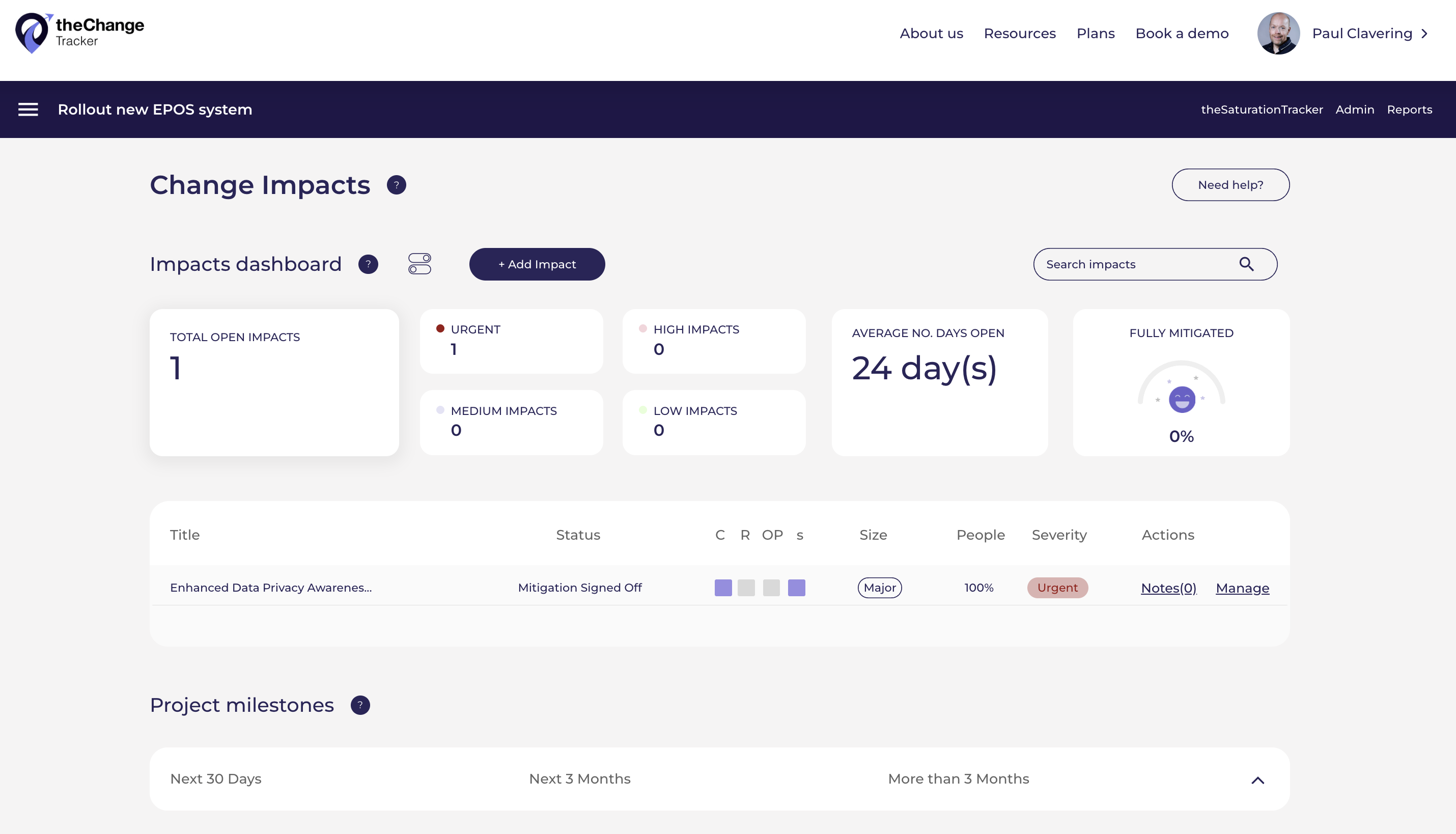Open the Notes(0) link

pyautogui.click(x=1168, y=588)
